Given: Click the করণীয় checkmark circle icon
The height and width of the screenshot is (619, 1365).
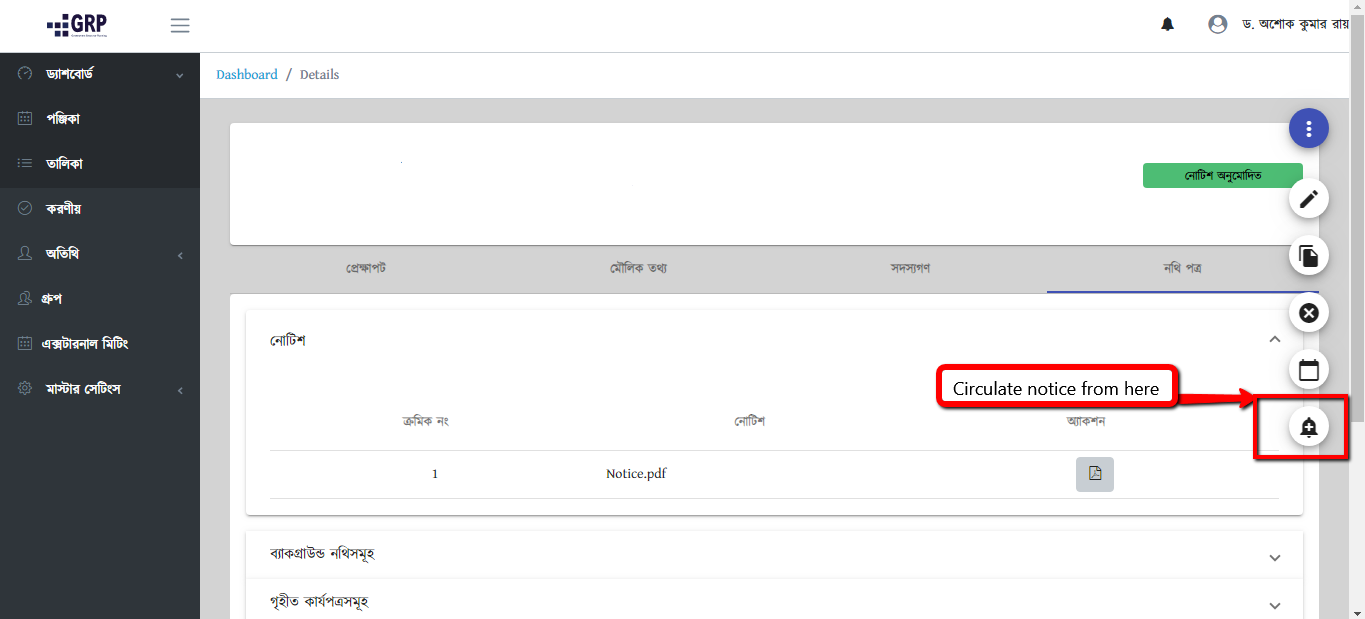Looking at the screenshot, I should pyautogui.click(x=25, y=208).
